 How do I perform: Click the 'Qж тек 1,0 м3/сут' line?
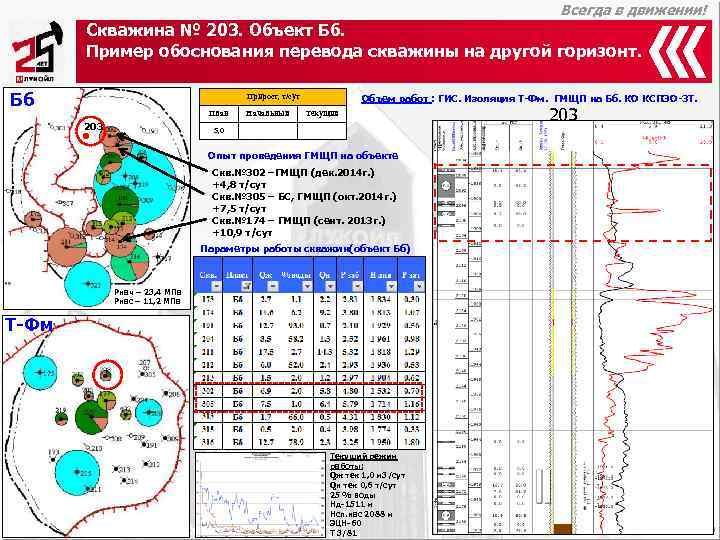click(x=367, y=476)
